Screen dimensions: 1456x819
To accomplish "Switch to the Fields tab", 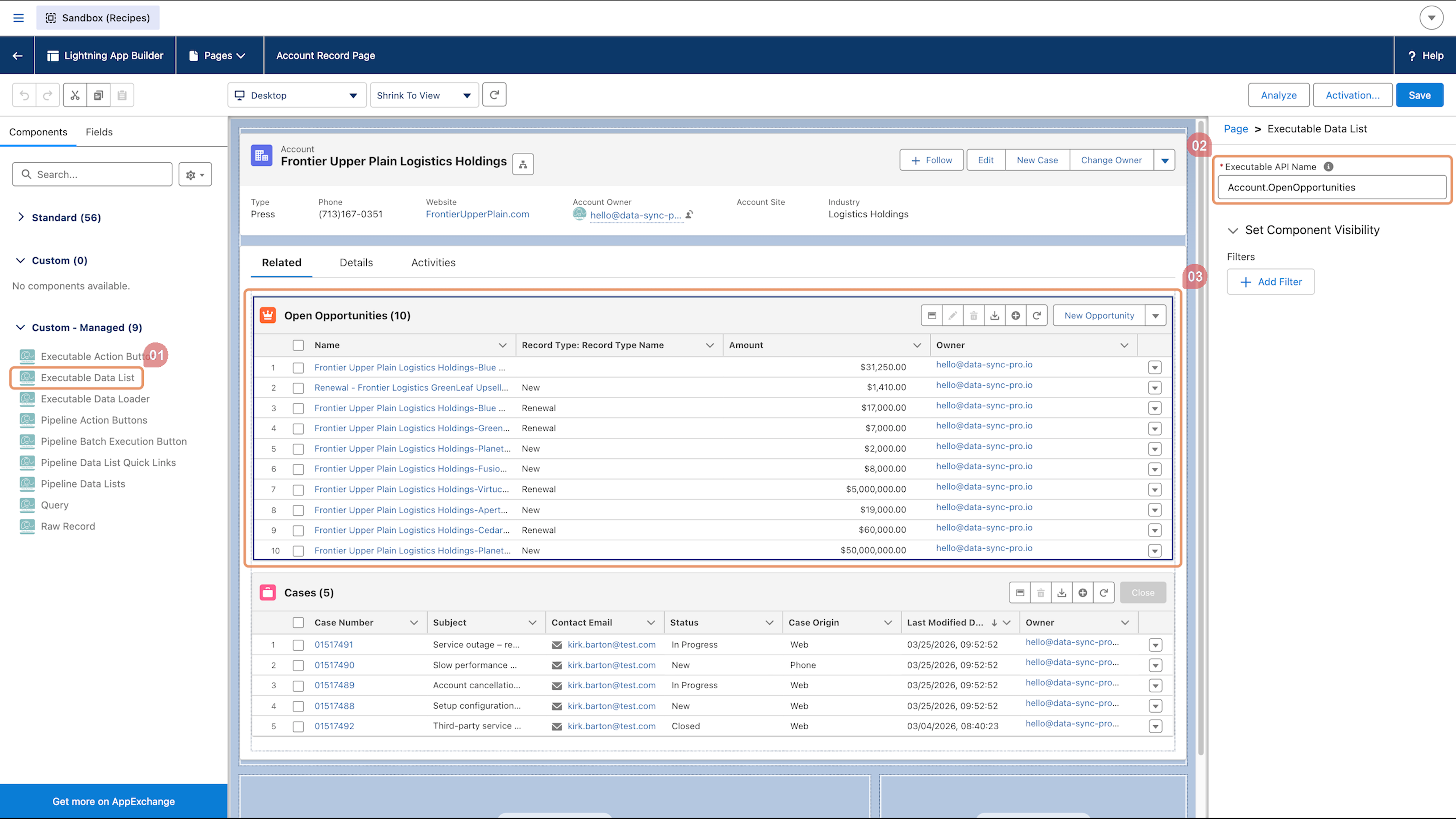I will [99, 132].
